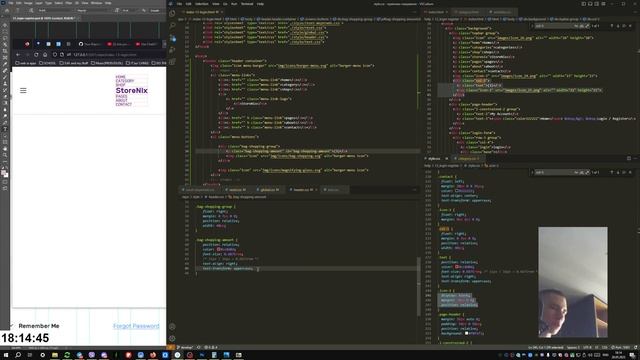Click browser back arrow button
The width and height of the screenshot is (640, 360).
18,54
